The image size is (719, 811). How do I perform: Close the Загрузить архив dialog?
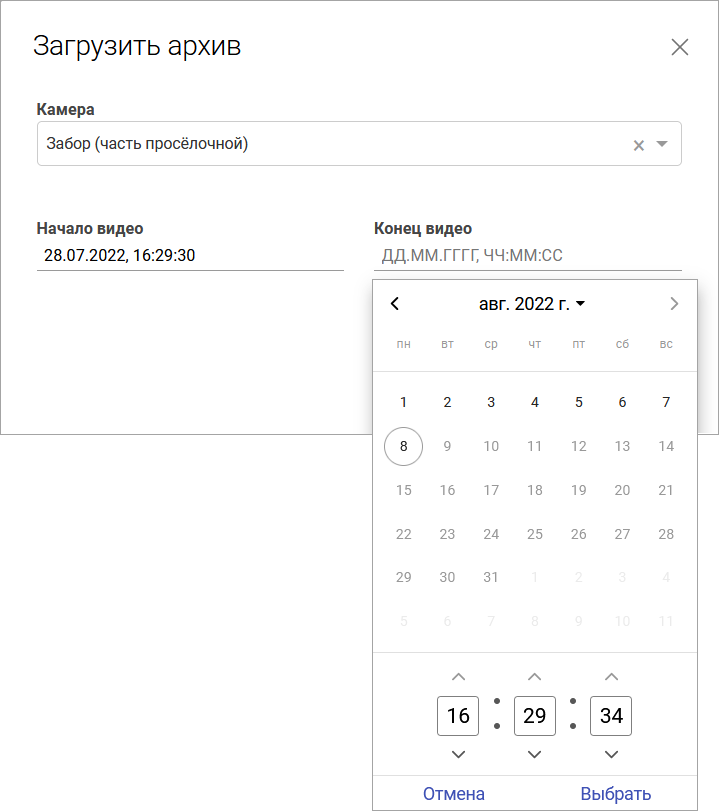tap(680, 47)
